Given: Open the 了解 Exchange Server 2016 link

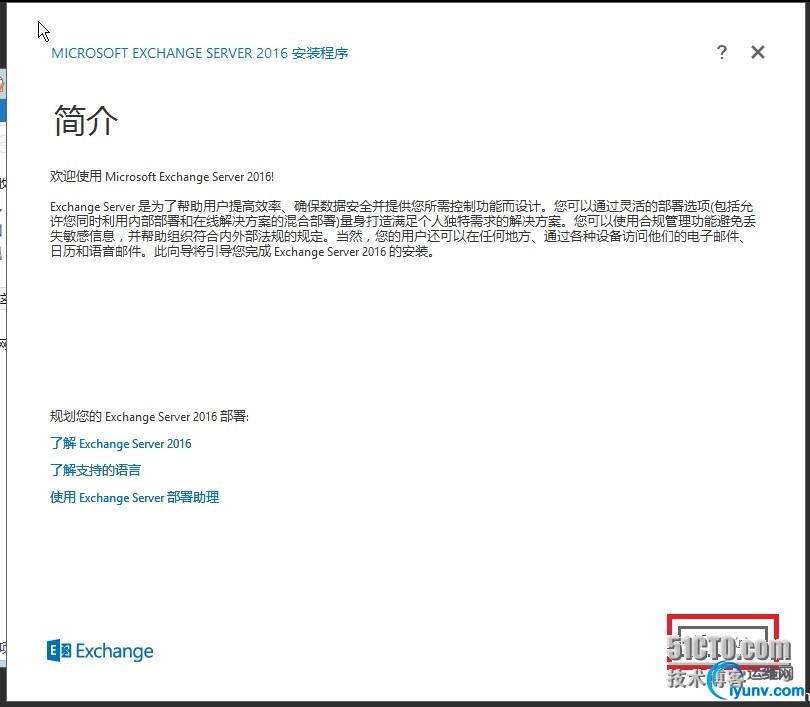Looking at the screenshot, I should [x=120, y=444].
